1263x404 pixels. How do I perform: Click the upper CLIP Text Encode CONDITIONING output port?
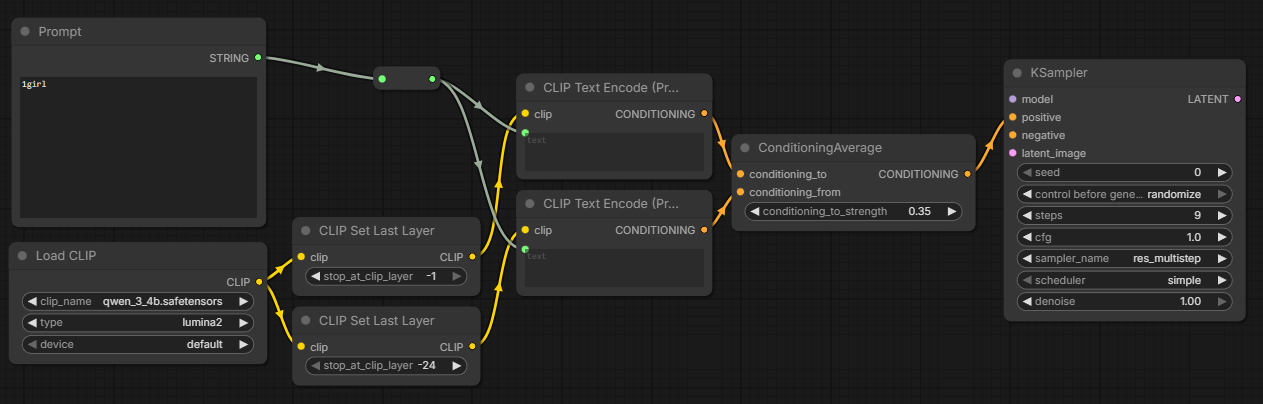click(704, 114)
